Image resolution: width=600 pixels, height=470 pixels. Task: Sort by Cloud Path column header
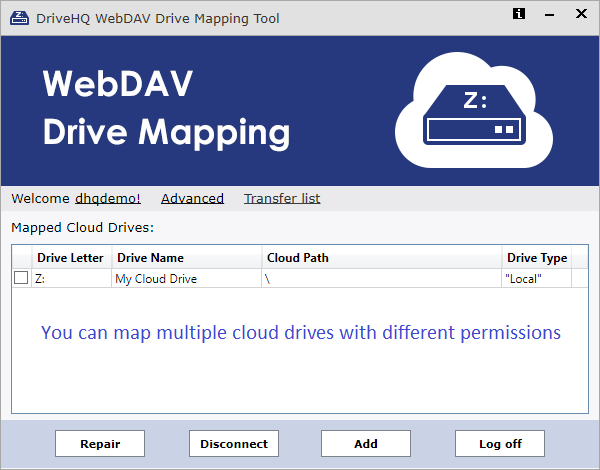(382, 258)
